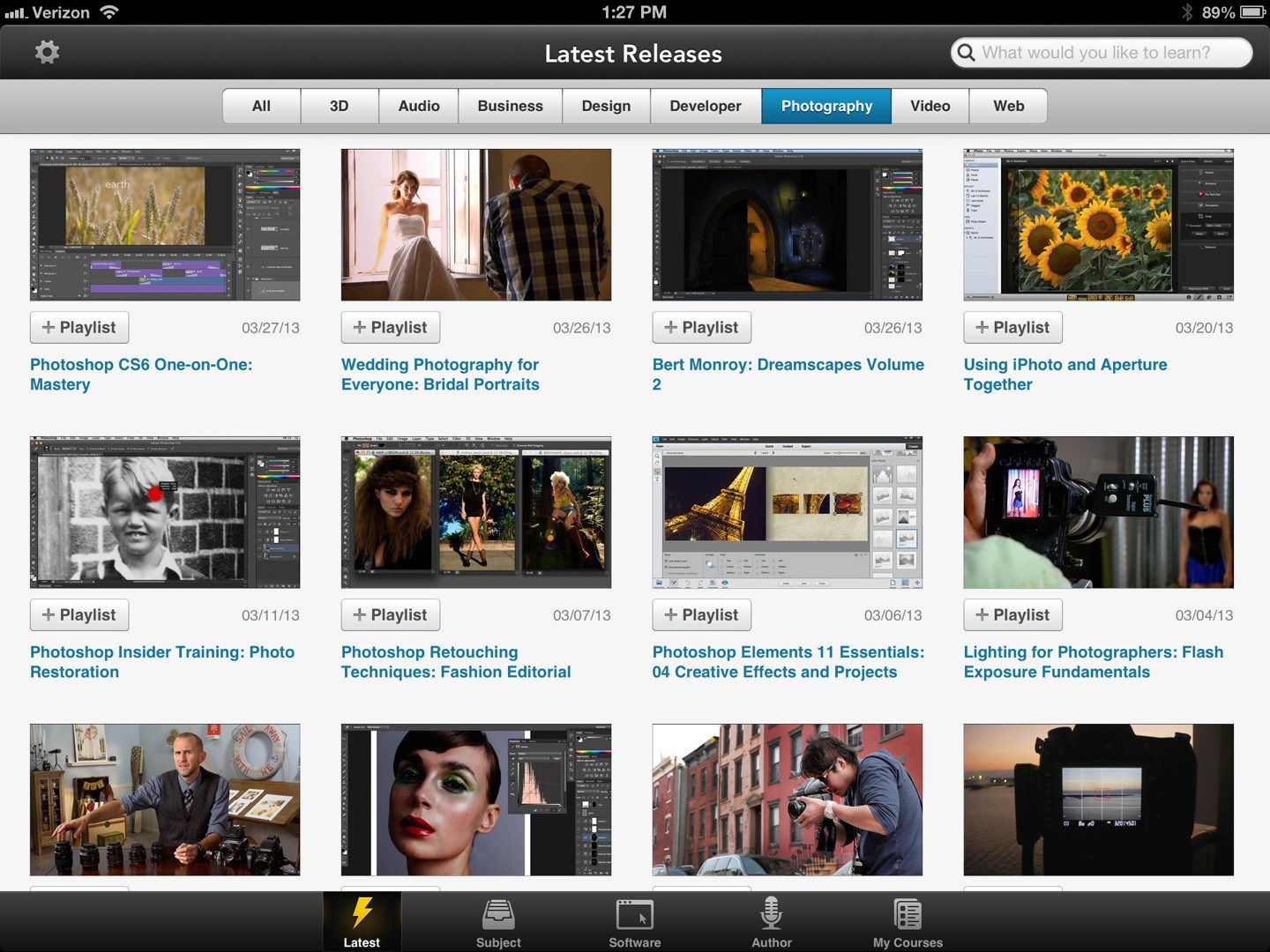Image resolution: width=1270 pixels, height=952 pixels.
Task: Click the 03/07/13 release date
Action: click(582, 615)
